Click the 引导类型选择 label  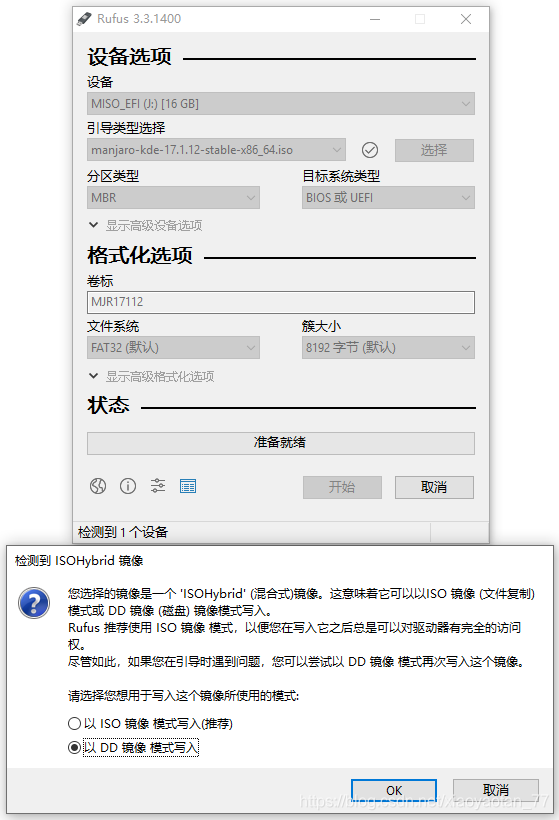[126, 128]
